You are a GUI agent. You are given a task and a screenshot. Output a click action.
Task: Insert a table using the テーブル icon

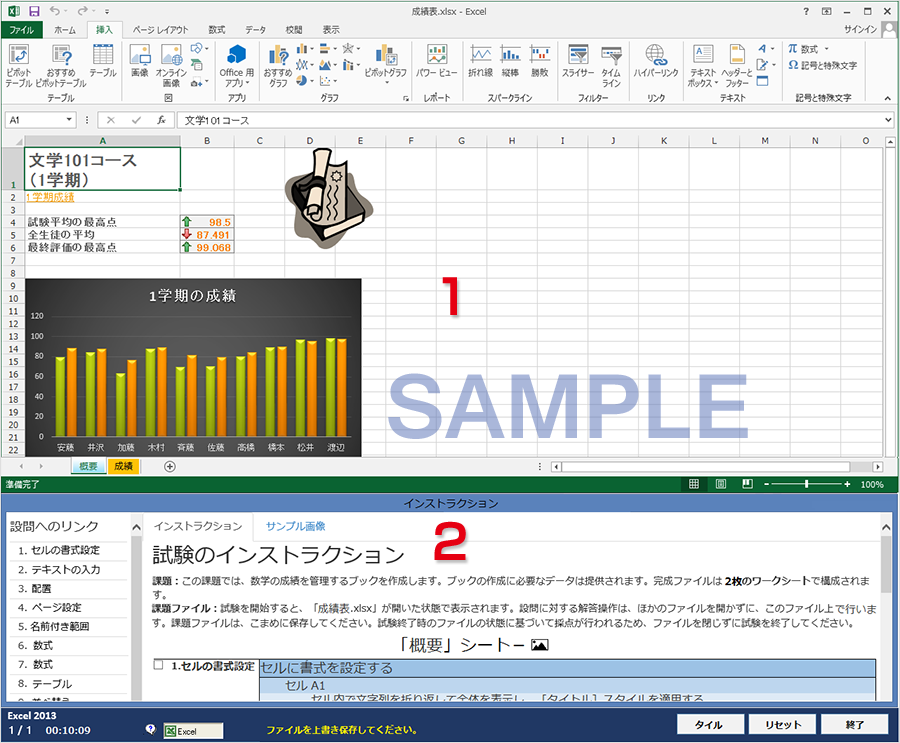(103, 60)
